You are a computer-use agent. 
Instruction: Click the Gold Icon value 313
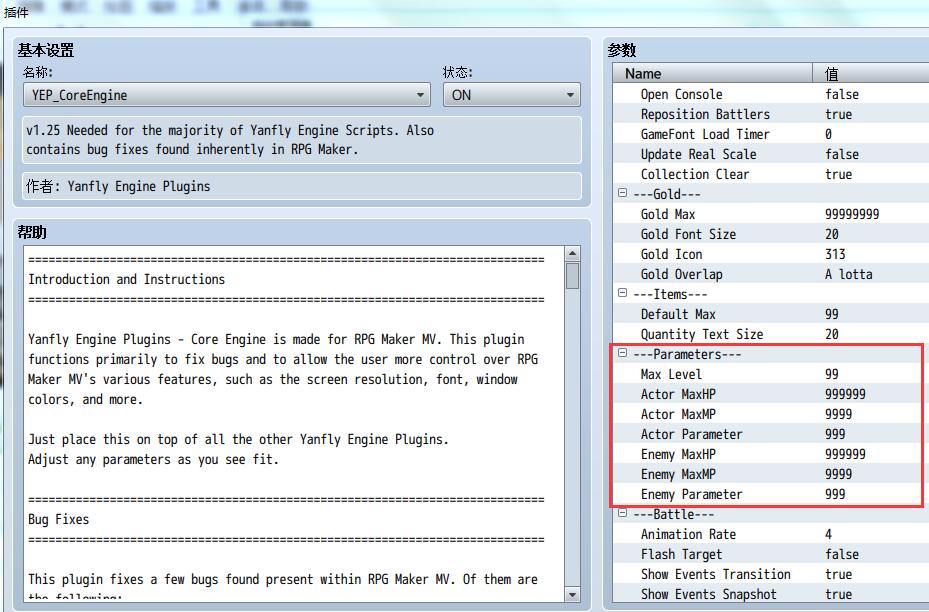coord(835,255)
